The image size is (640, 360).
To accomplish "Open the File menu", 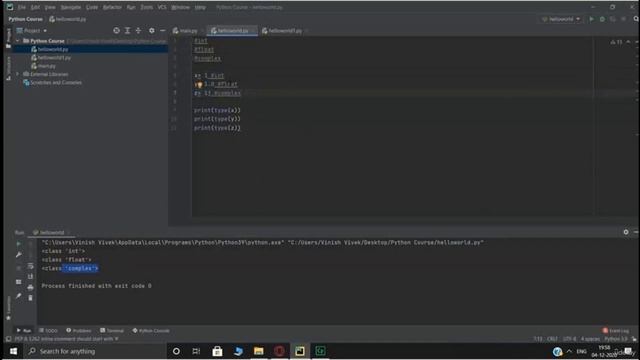I will pos(22,7).
